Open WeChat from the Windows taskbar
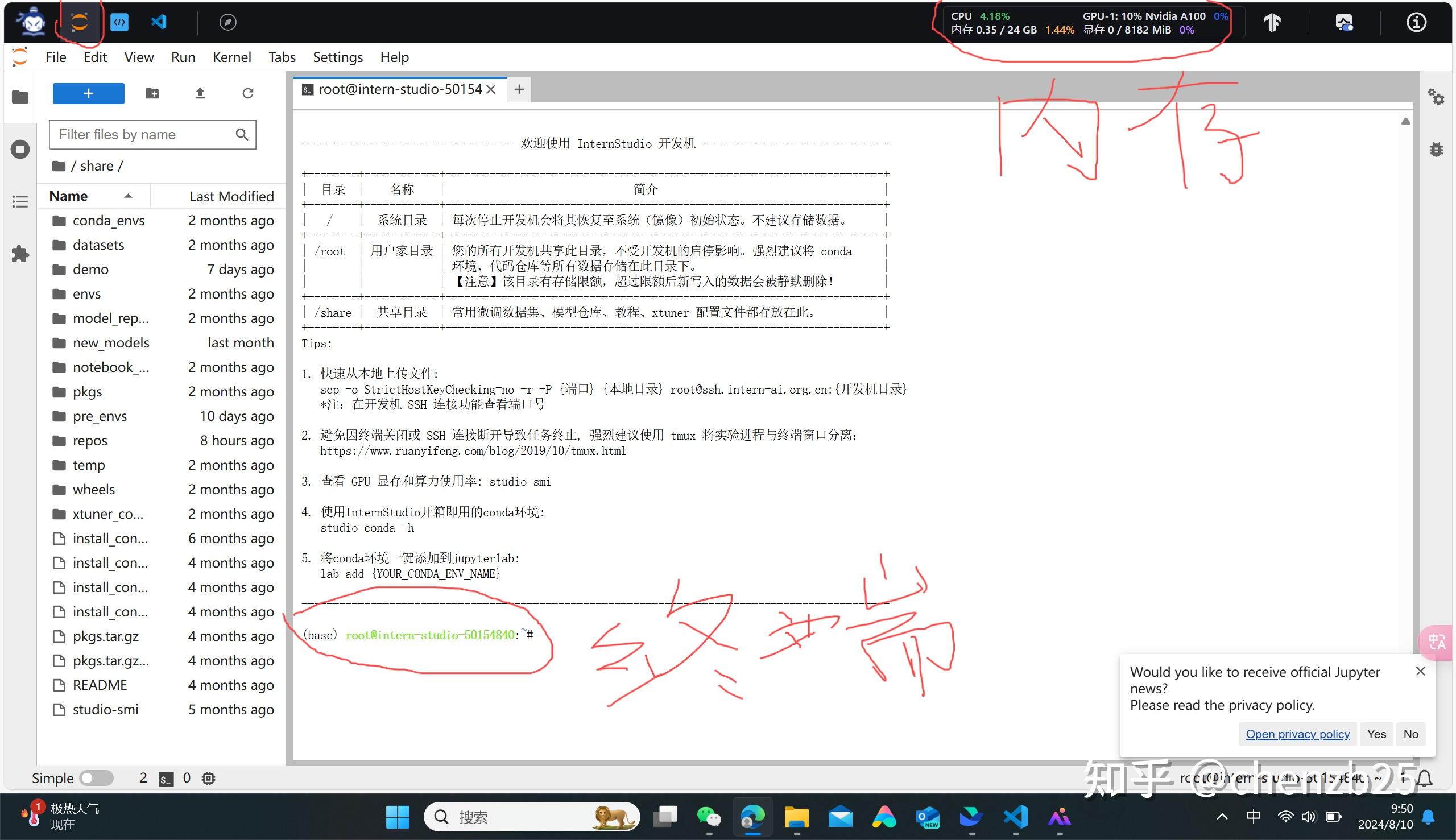 coord(709,817)
